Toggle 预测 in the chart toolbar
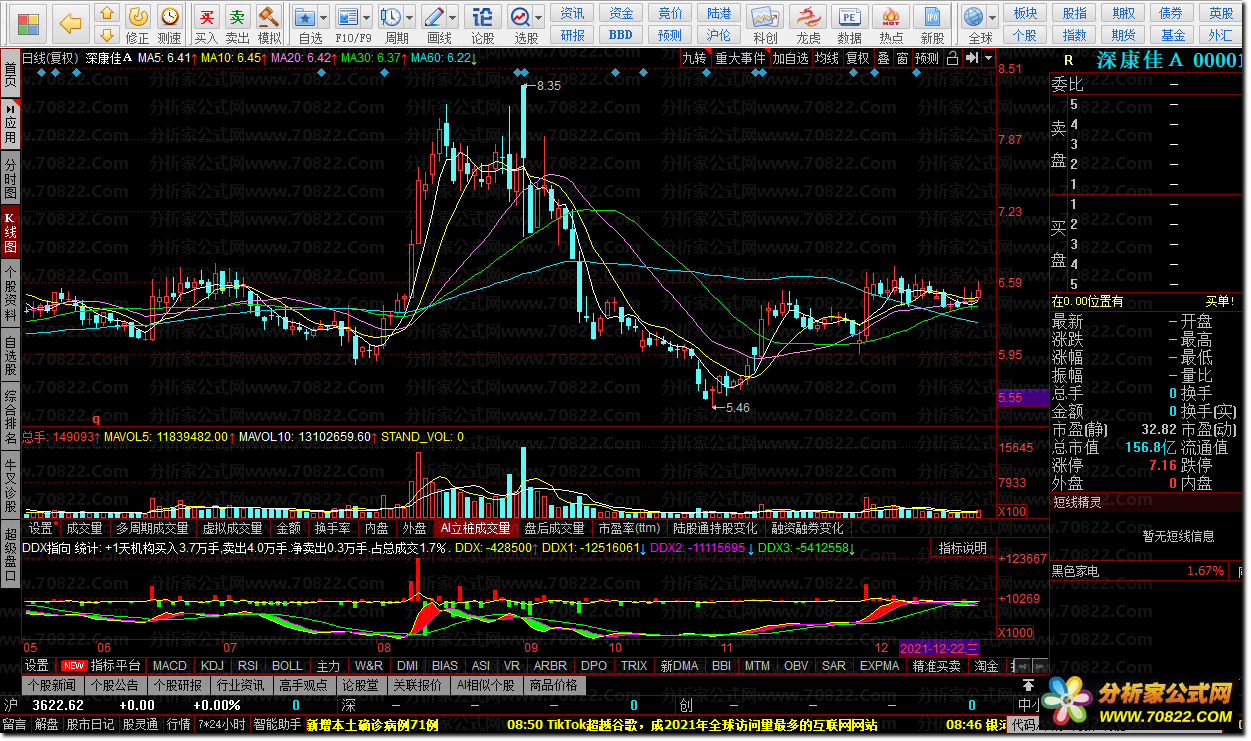 click(x=927, y=58)
